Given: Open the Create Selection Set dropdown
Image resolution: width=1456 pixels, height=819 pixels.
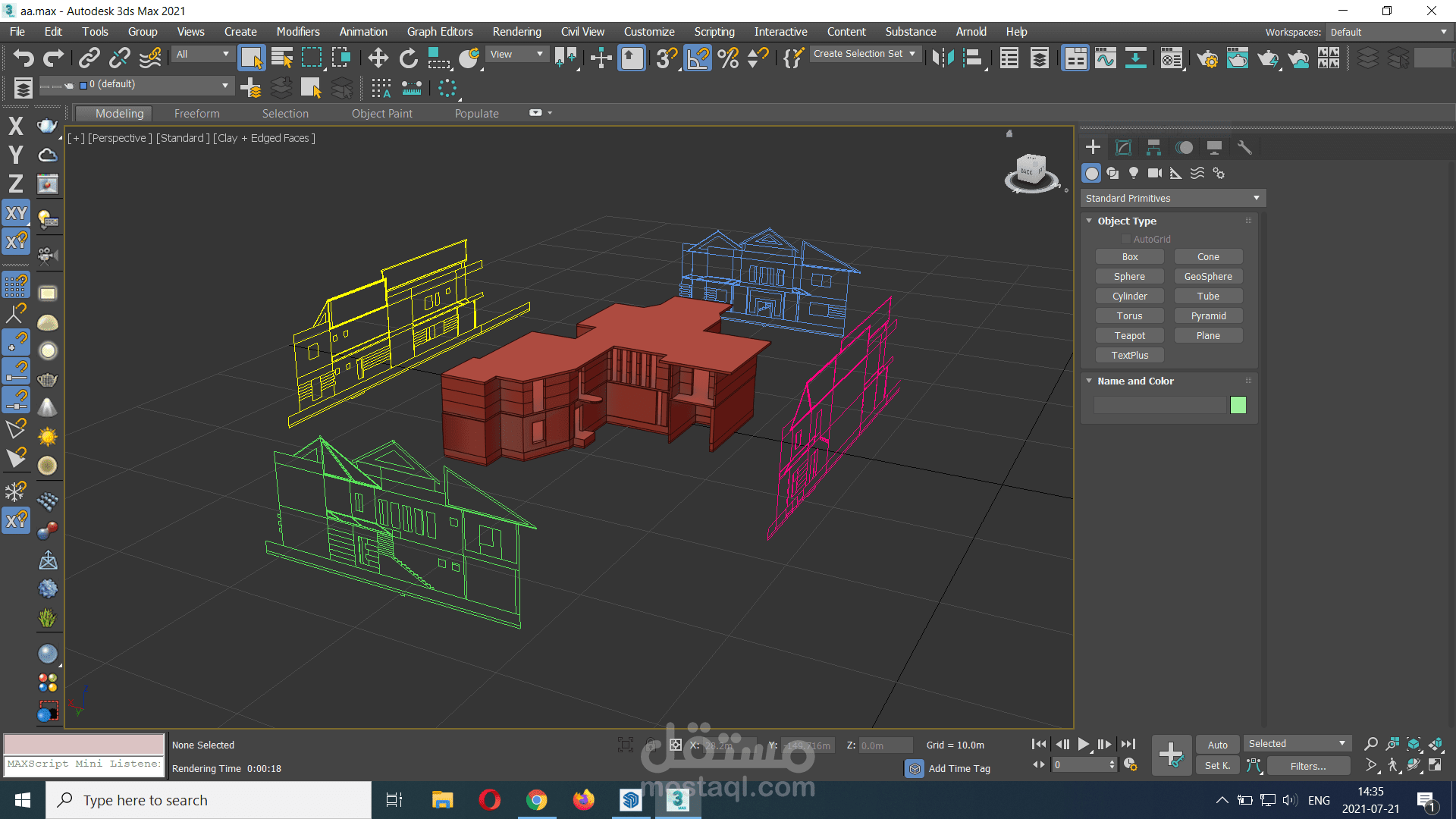Looking at the screenshot, I should 864,54.
